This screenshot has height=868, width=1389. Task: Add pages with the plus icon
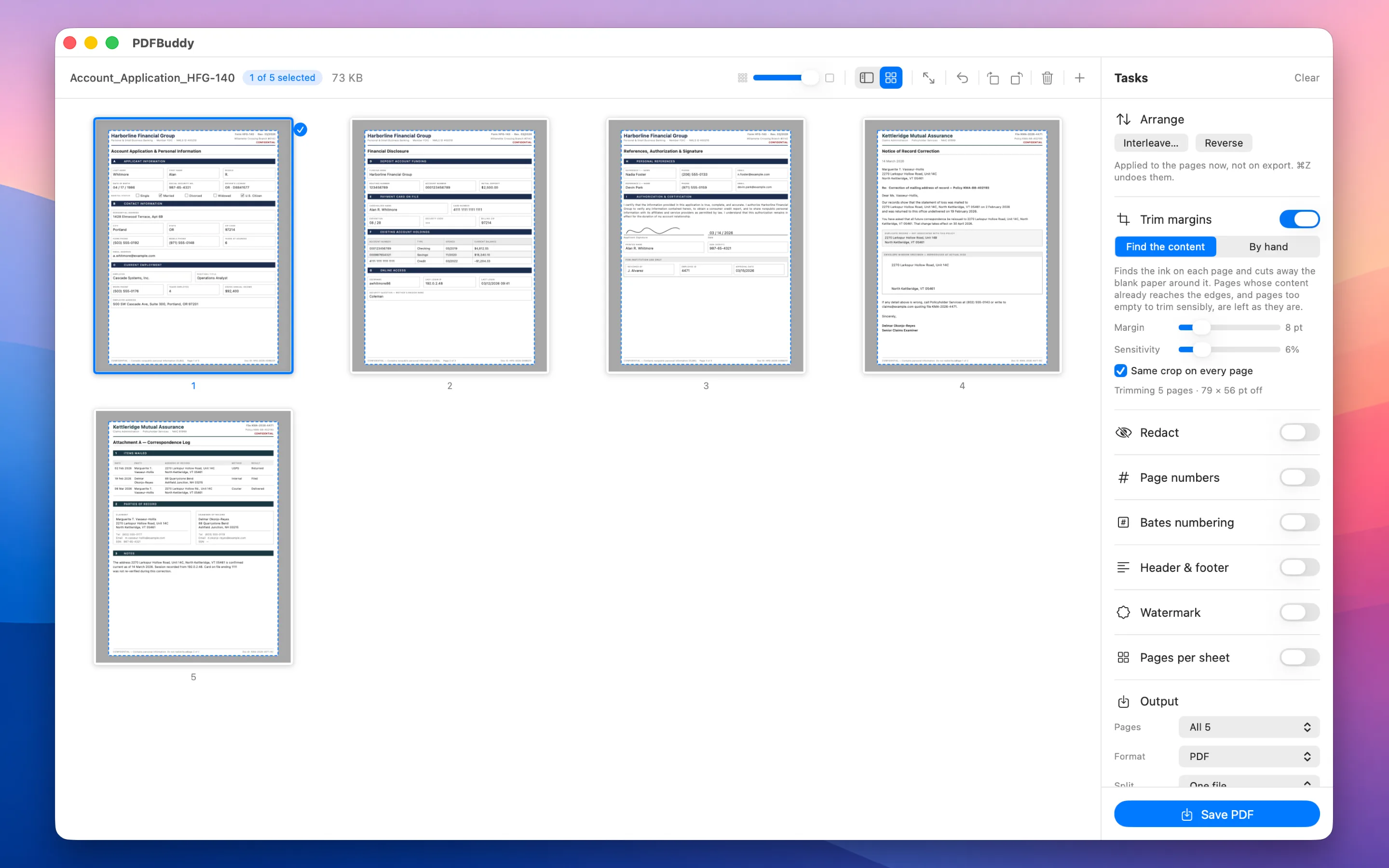(1080, 78)
